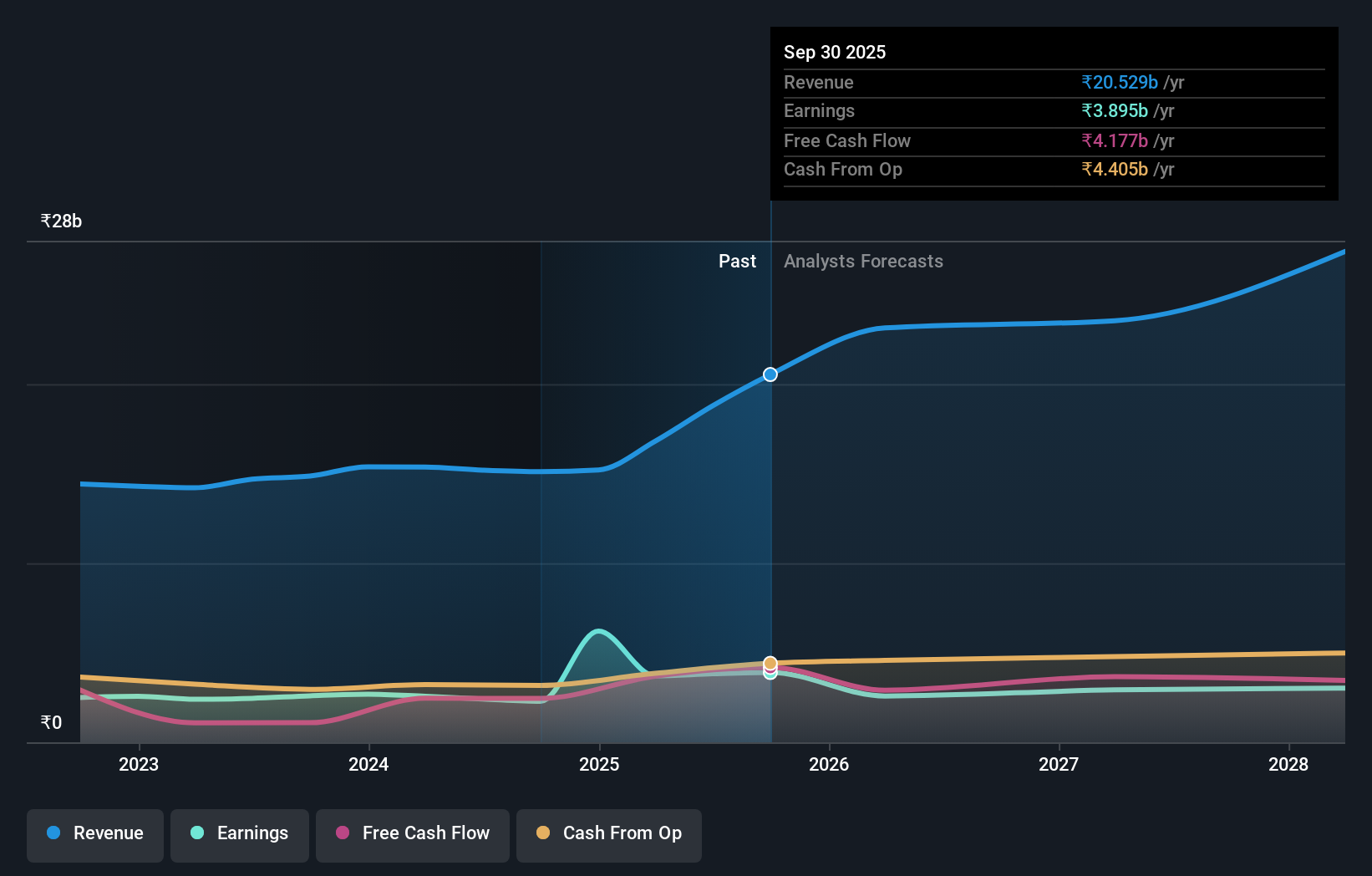Toggle the Revenue series legend dot
Image resolution: width=1372 pixels, height=876 pixels.
coord(53,833)
